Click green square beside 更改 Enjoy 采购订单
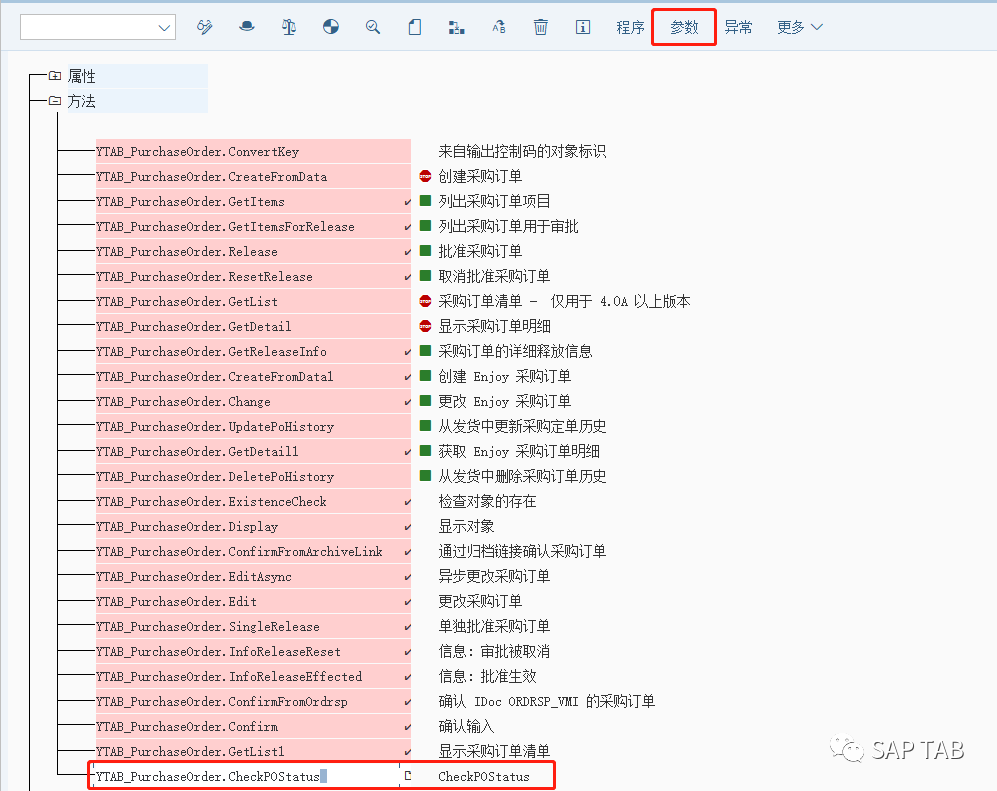 (425, 401)
